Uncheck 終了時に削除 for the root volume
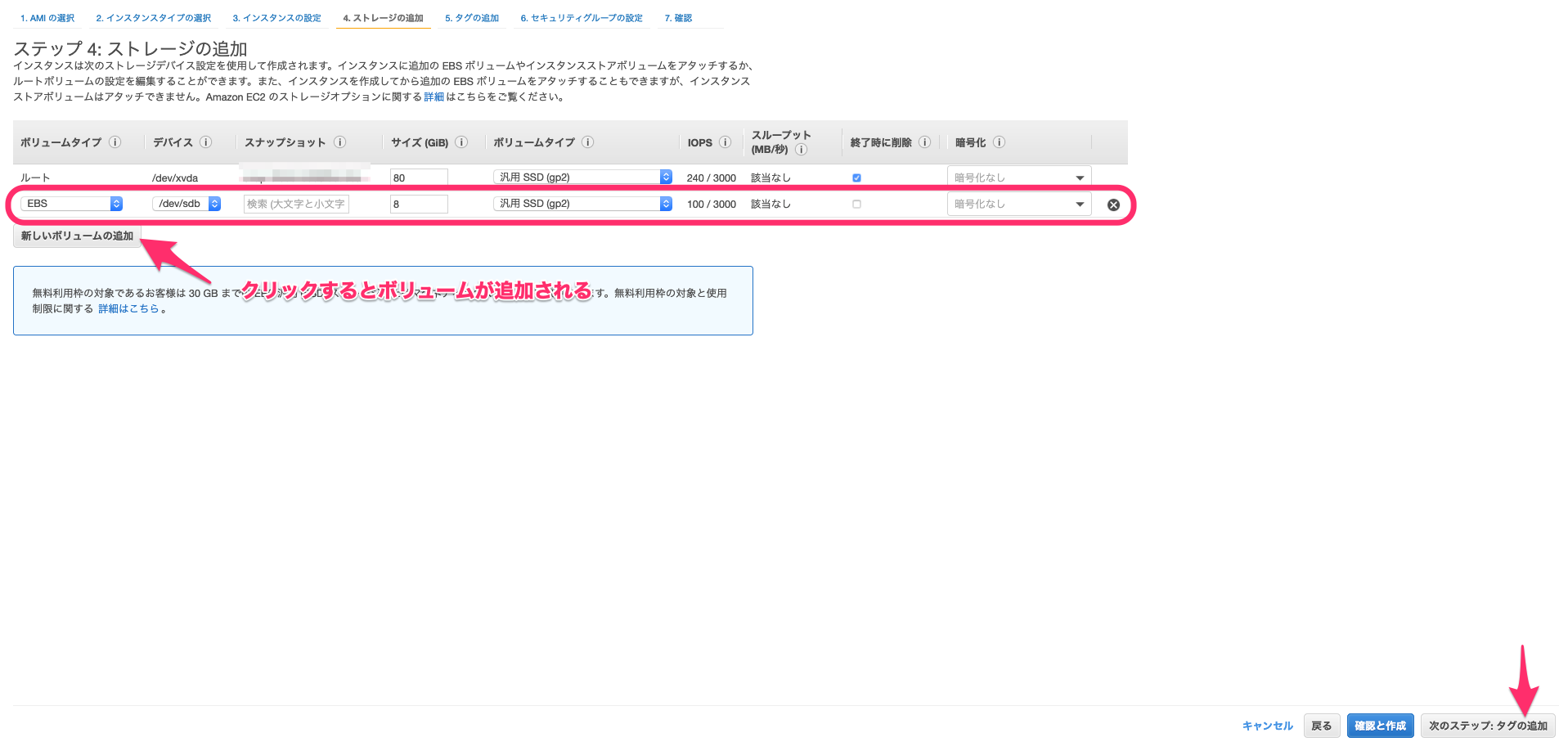This screenshot has height=751, width=1568. click(x=856, y=177)
